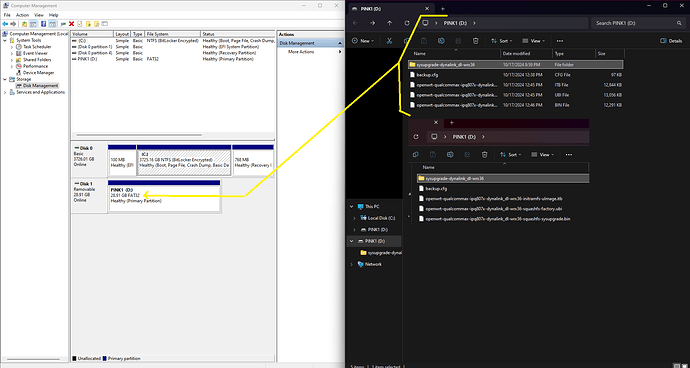Sort by the Size column header
Screen dimensions: 690x368
[610, 54]
